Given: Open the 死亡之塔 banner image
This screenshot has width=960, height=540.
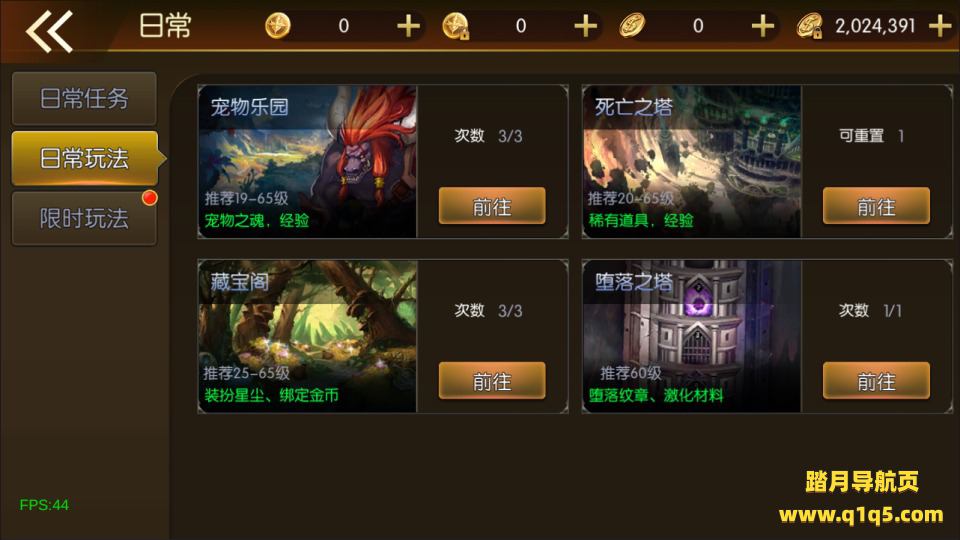Looking at the screenshot, I should coord(692,162).
